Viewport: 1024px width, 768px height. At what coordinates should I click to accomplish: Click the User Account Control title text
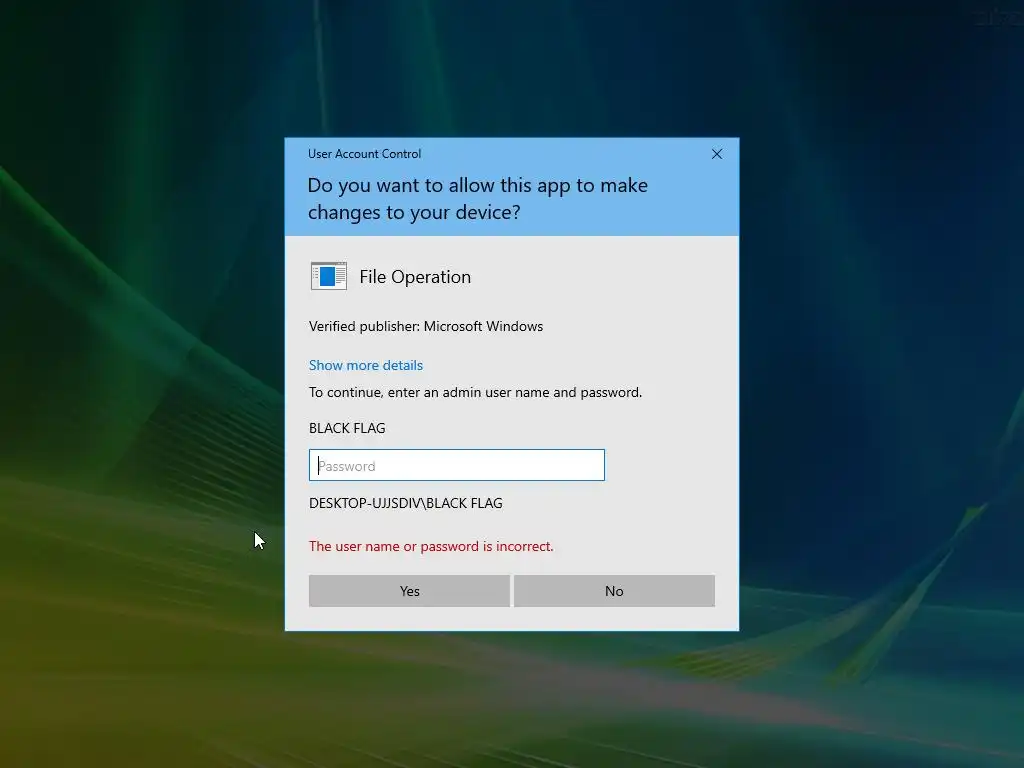(x=364, y=154)
